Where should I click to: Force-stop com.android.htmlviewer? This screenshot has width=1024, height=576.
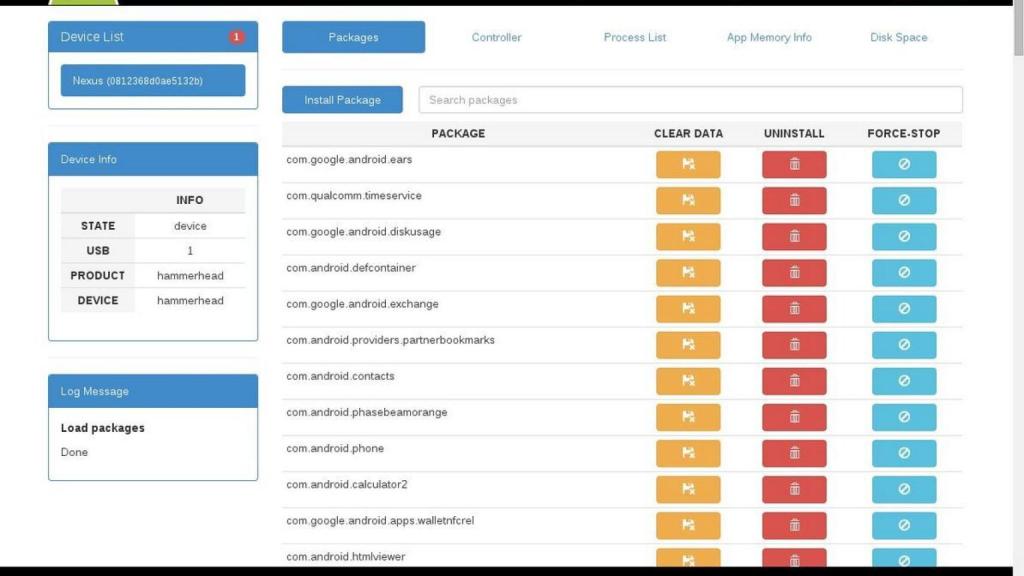903,559
